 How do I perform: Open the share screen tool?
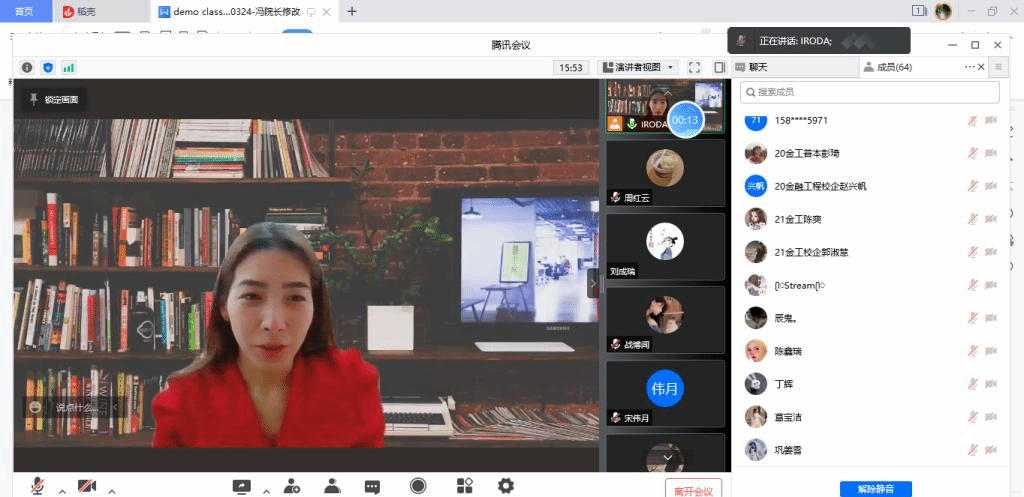(x=241, y=486)
